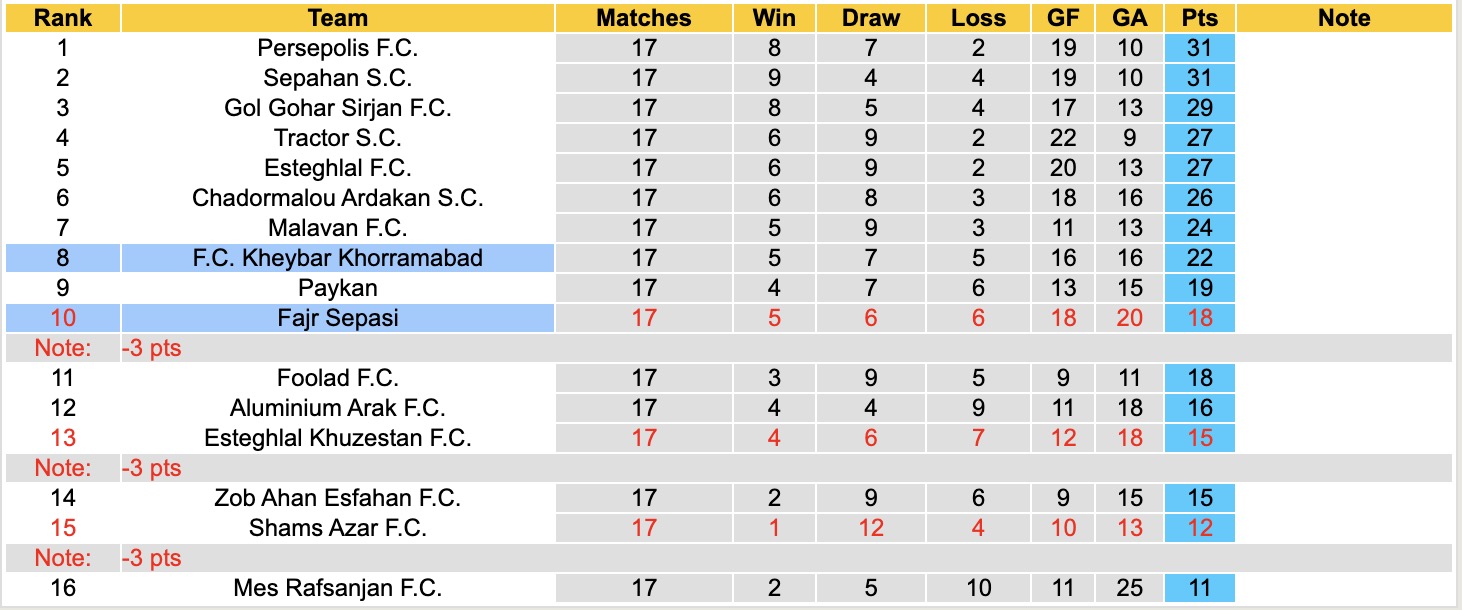Click Persepolis F.C.'s blue points cell
The image size is (1462, 610).
1200,48
